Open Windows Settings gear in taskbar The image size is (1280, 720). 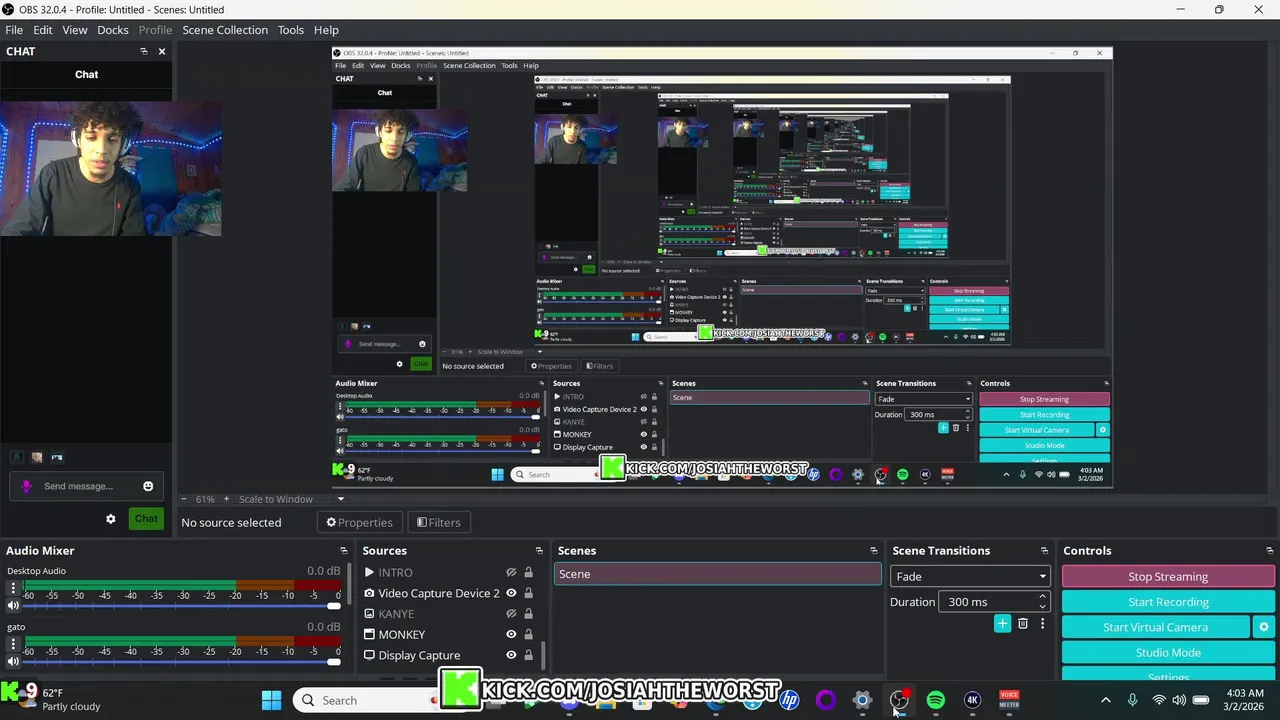pyautogui.click(x=862, y=700)
